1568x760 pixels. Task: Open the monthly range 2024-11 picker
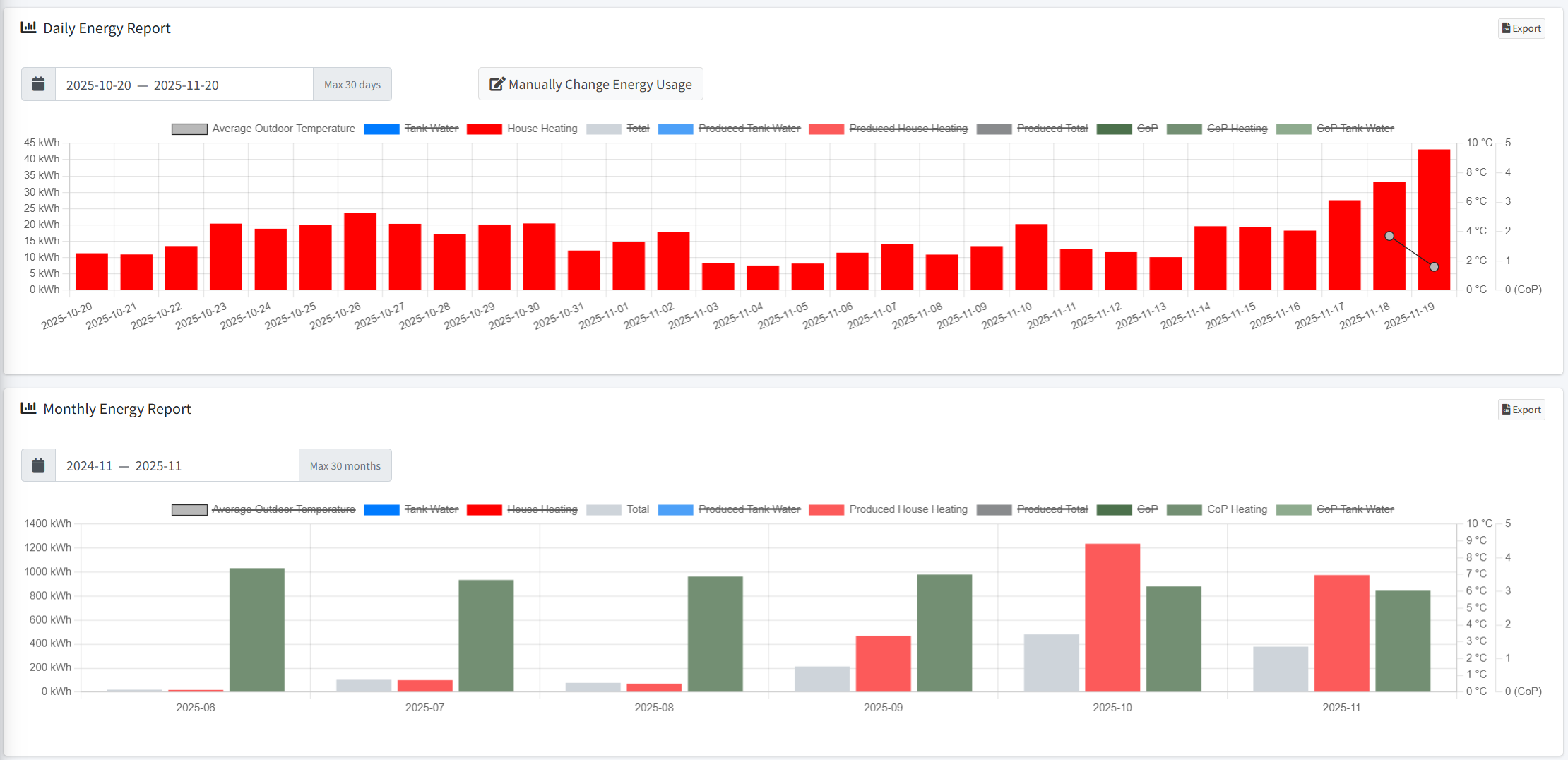point(177,465)
